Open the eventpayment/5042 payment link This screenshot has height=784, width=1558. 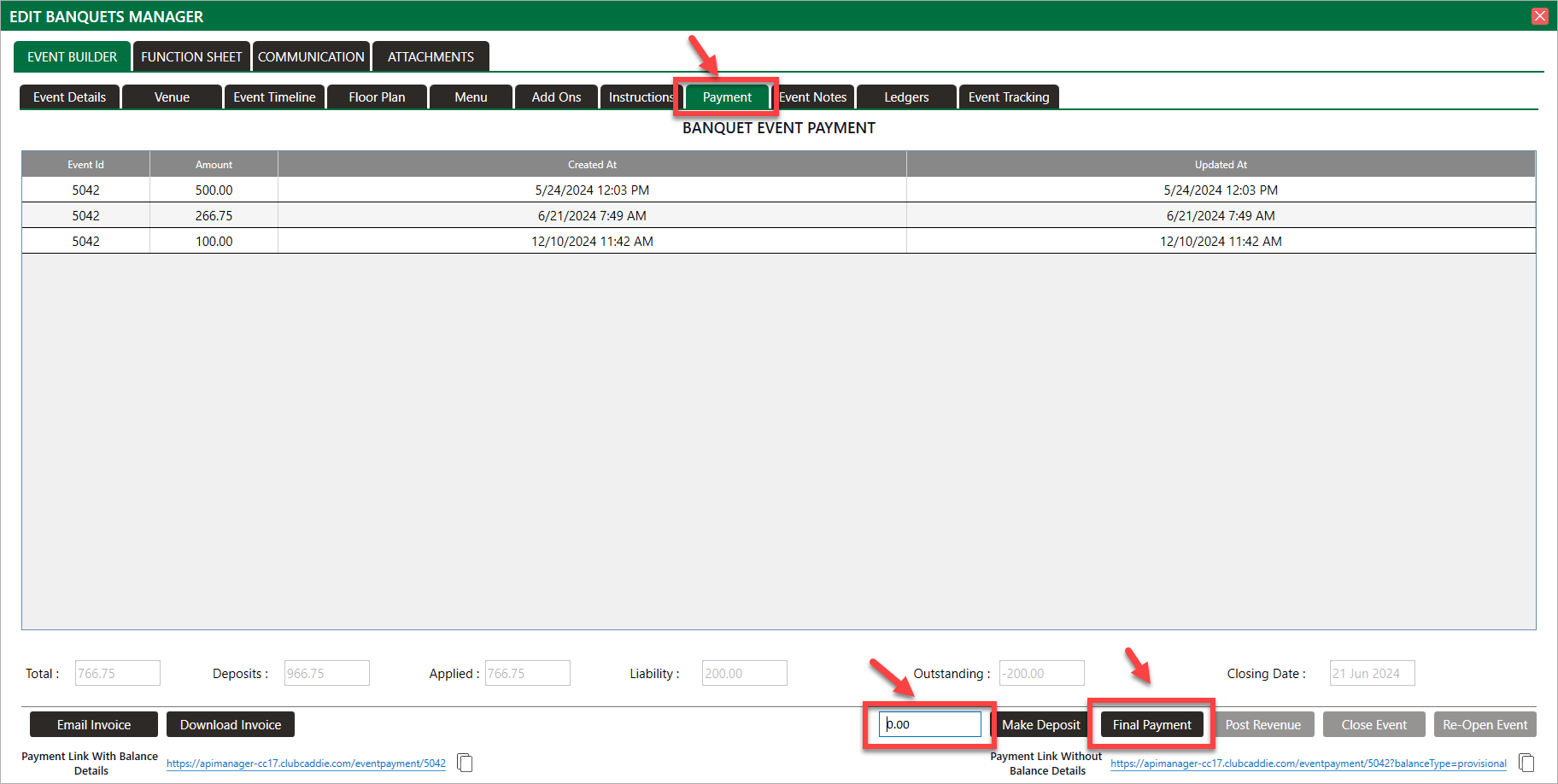click(x=306, y=764)
